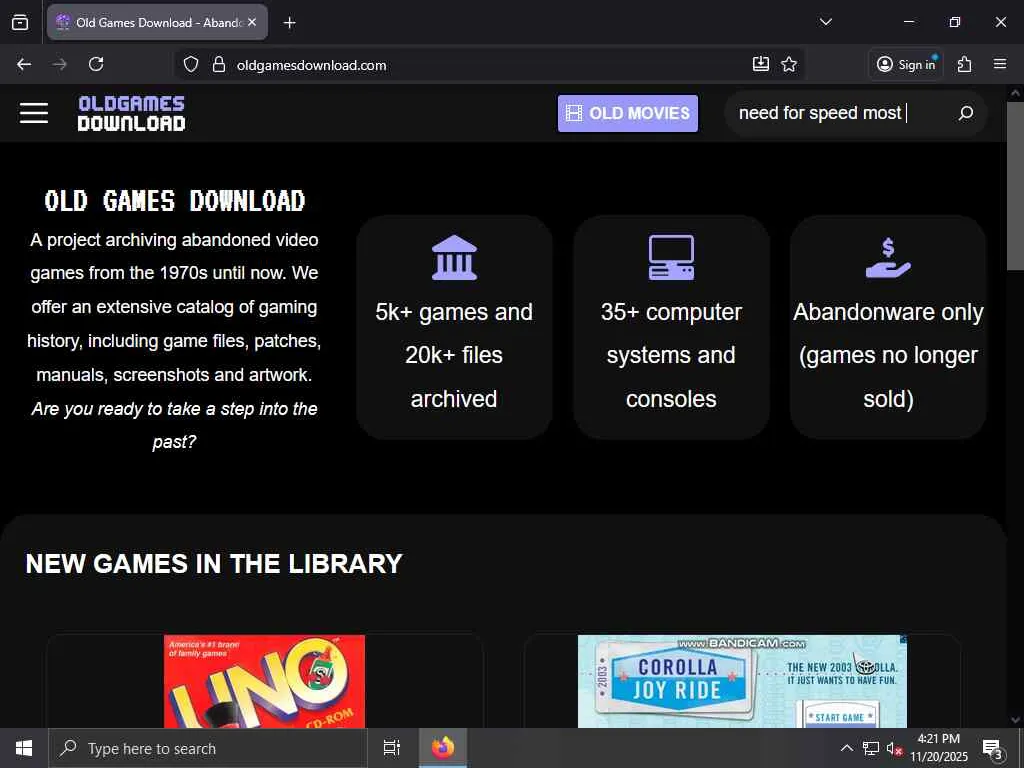View site security padlock info
The width and height of the screenshot is (1024, 768).
[219, 64]
